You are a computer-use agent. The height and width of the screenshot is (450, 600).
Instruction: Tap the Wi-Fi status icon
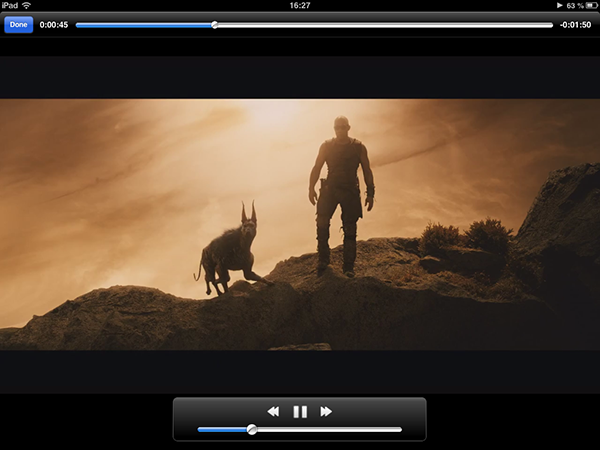tap(26, 5)
